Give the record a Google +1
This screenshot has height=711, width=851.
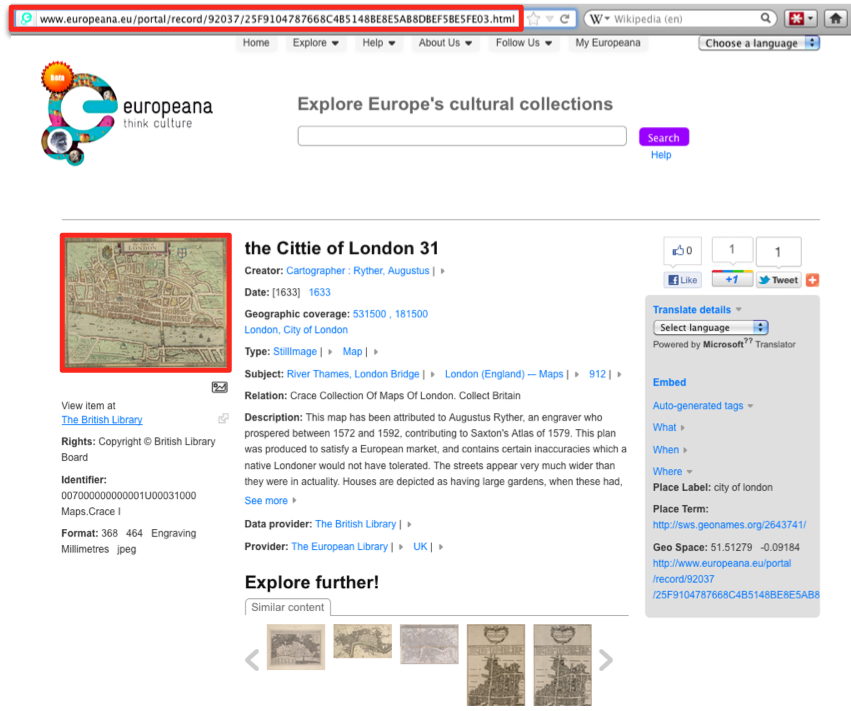pyautogui.click(x=732, y=280)
